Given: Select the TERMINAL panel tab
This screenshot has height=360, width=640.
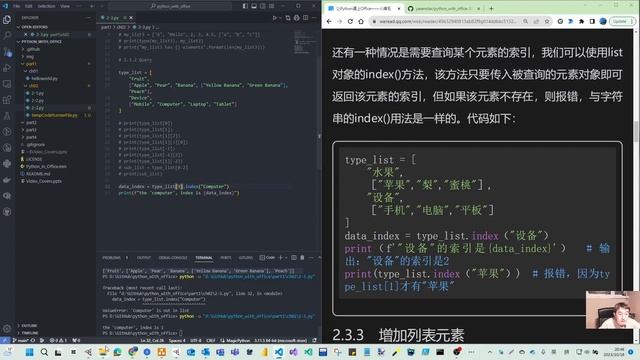Looking at the screenshot, I should coord(204,258).
